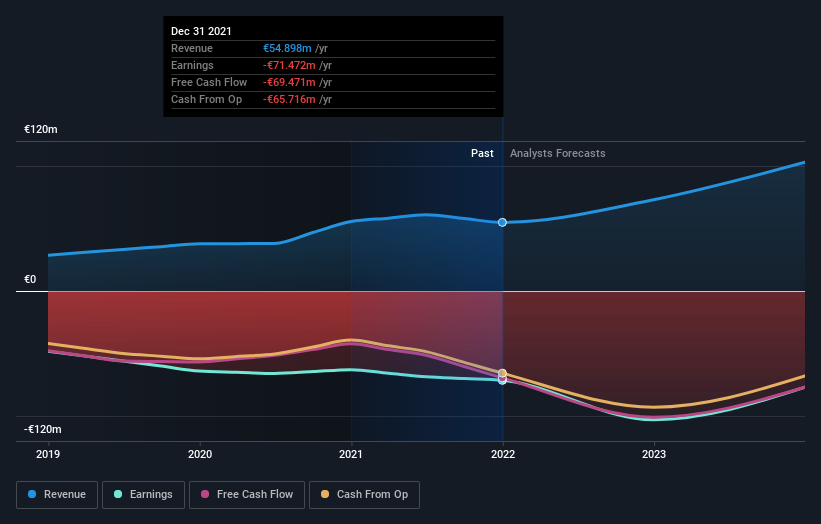Click the Free Cash Flow tooltip row label
The image size is (821, 524).
(x=209, y=82)
